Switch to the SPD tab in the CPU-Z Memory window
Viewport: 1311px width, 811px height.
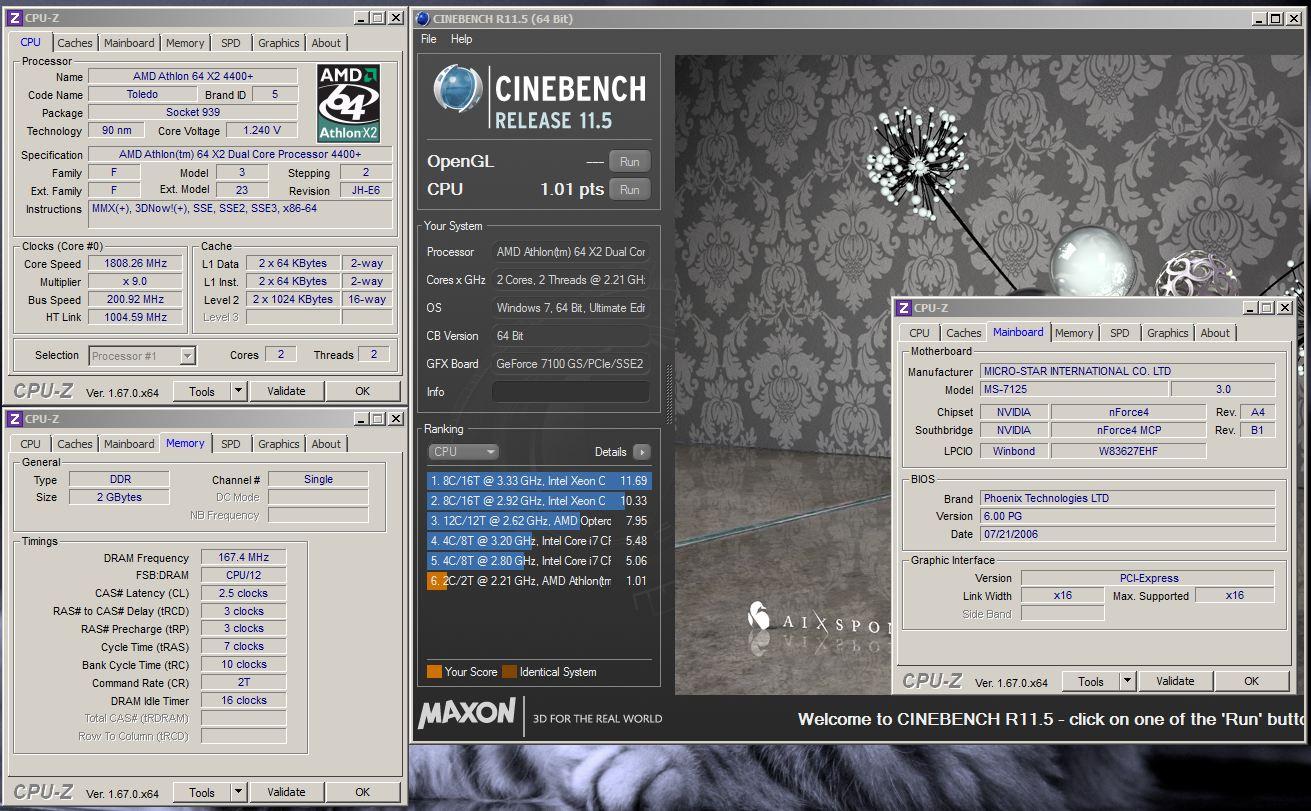coord(231,444)
